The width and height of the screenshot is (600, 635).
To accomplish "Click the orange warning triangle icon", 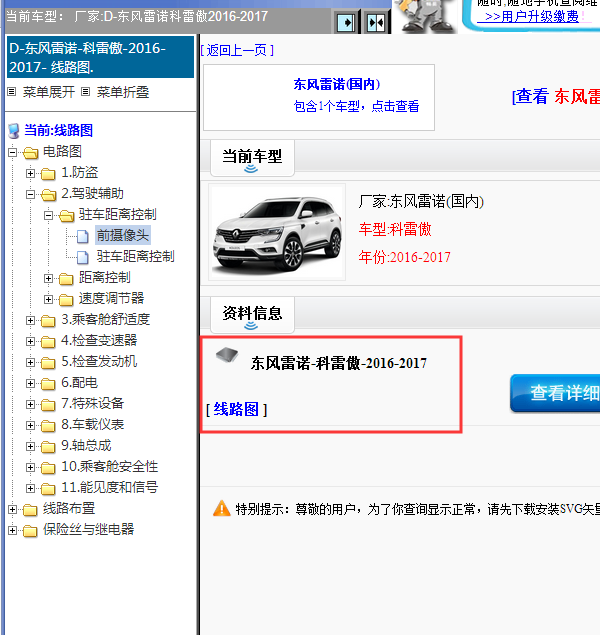I will (x=221, y=509).
